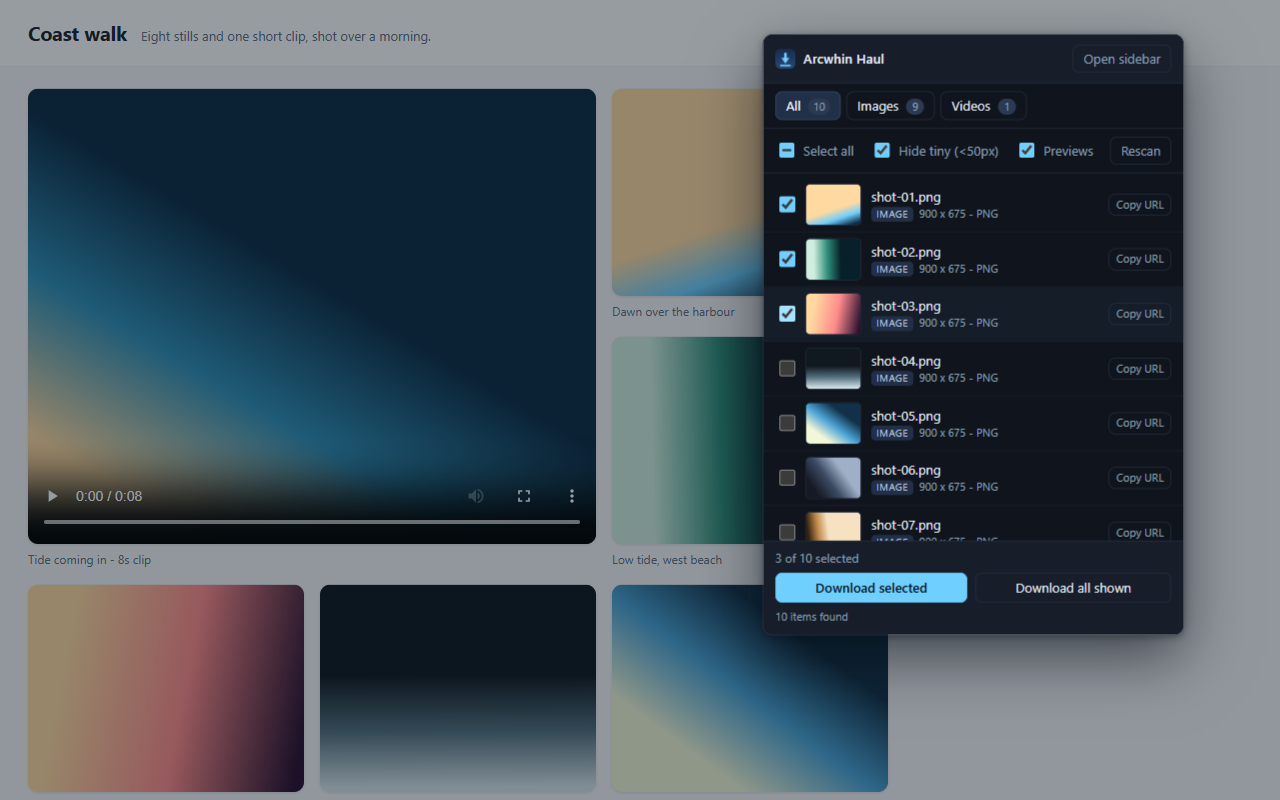Enter fullscreen on the video player

pos(524,496)
